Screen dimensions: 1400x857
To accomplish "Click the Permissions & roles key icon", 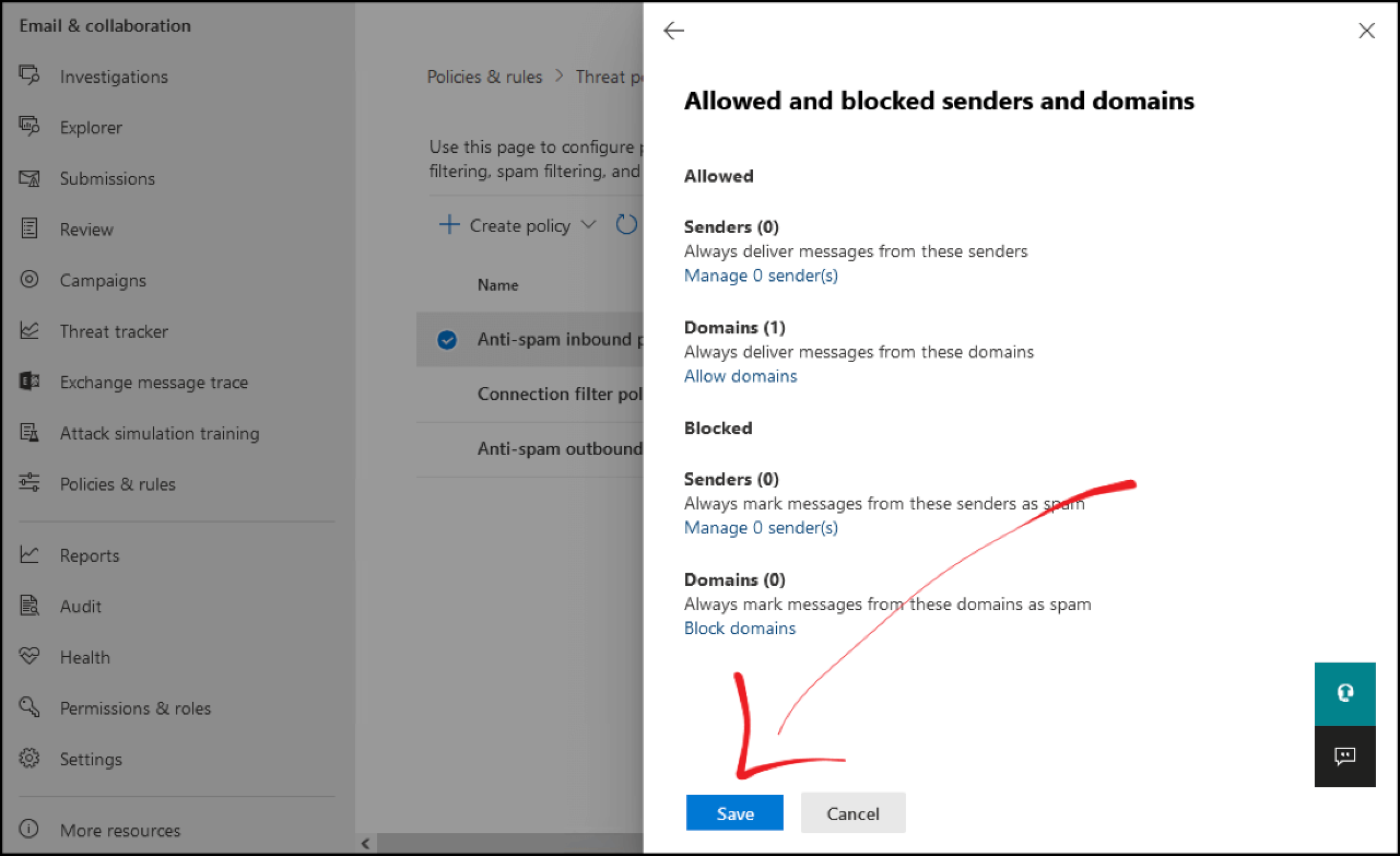I will pos(29,707).
